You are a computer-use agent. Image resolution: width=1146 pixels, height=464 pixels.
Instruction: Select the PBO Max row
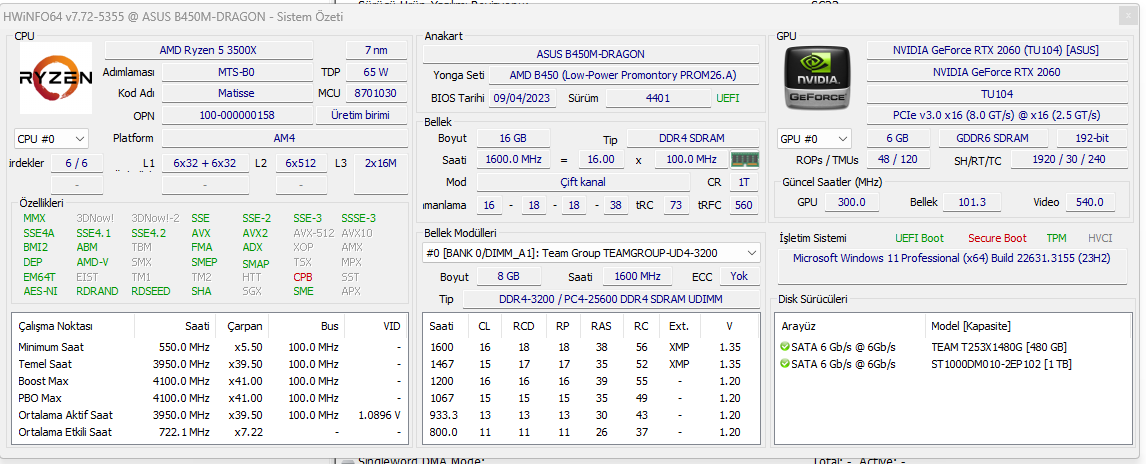[210, 398]
